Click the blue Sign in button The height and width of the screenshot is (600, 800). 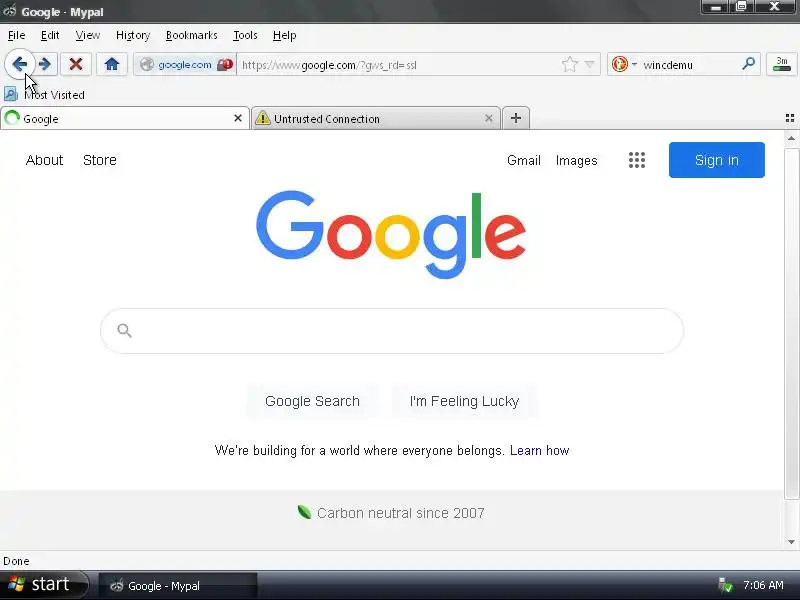[x=716, y=160]
